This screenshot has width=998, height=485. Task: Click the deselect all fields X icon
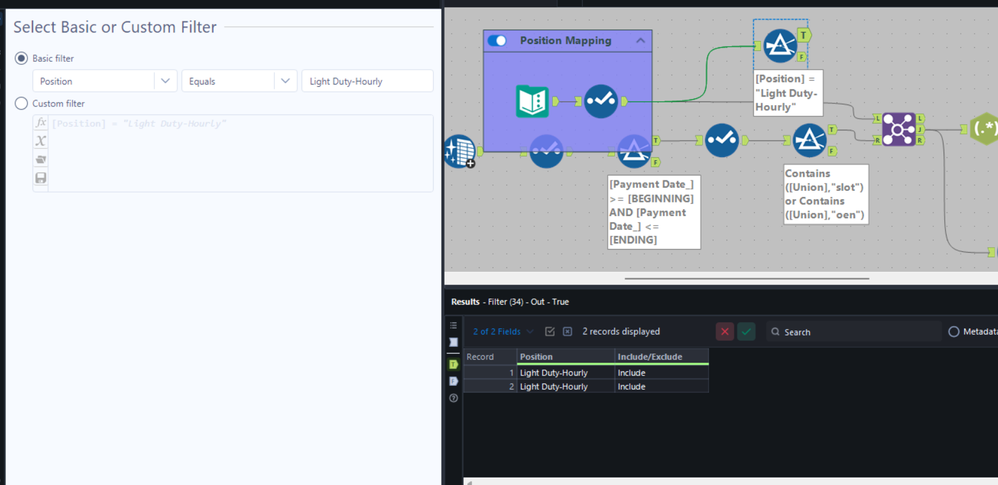click(x=568, y=332)
